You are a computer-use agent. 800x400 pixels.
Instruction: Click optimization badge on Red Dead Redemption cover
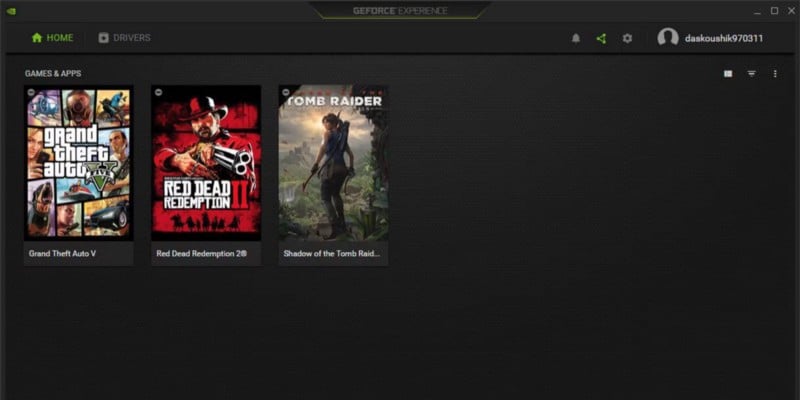159,92
